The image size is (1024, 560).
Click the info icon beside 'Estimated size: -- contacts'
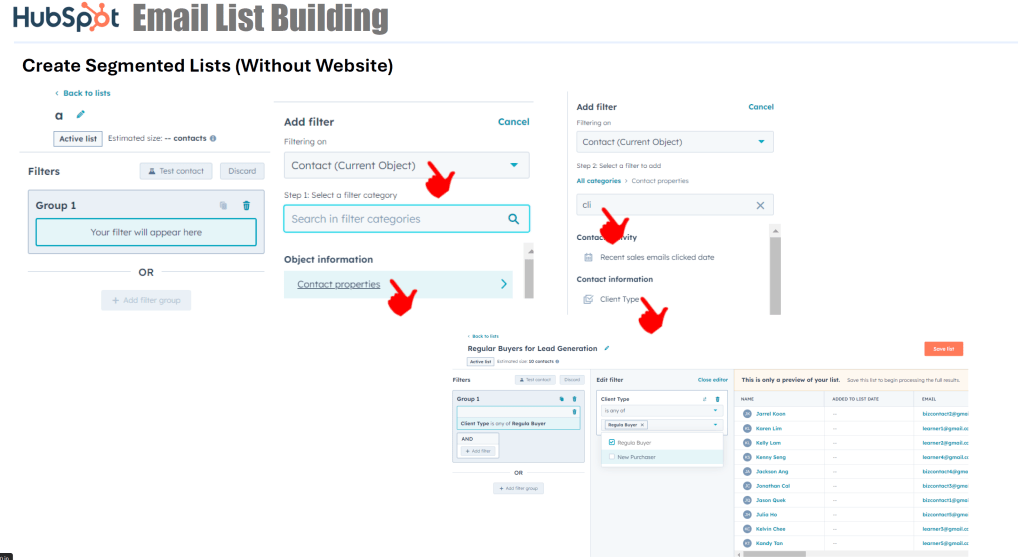[x=213, y=139]
